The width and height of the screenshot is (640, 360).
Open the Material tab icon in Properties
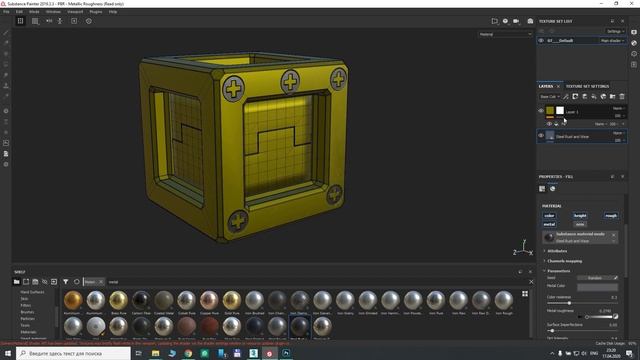[553, 189]
